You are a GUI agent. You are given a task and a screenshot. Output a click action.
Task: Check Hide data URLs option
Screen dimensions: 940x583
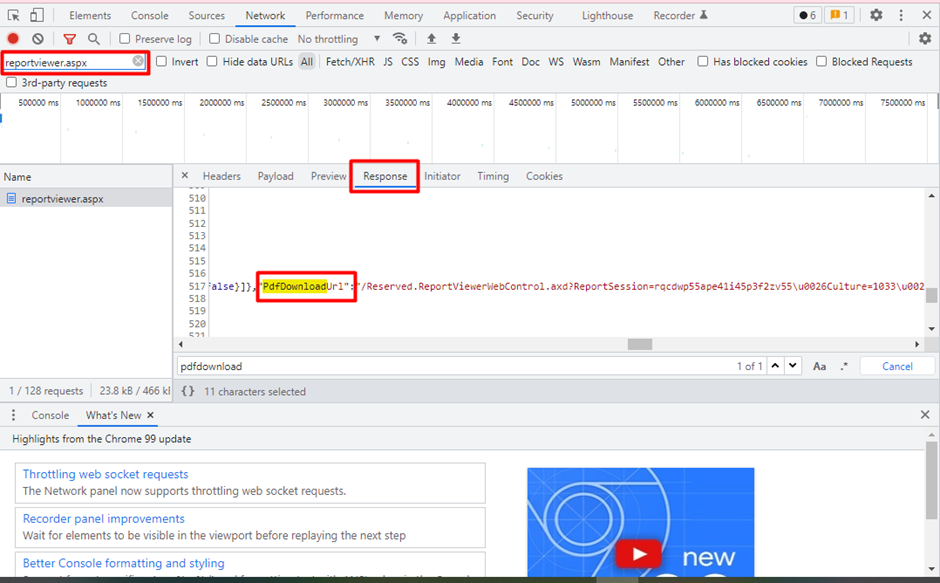pos(212,61)
